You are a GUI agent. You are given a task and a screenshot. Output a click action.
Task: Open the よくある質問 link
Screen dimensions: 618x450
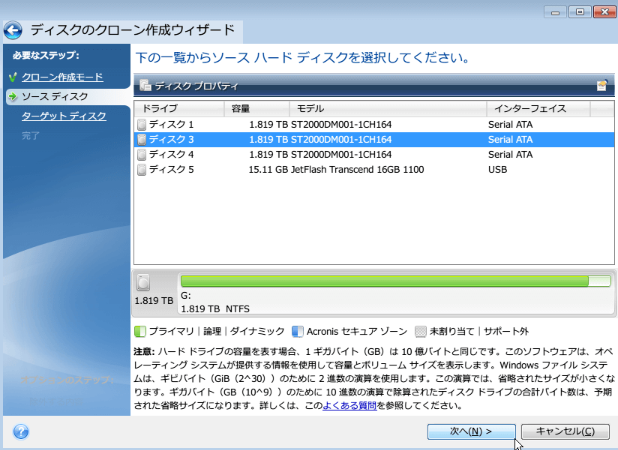350,405
